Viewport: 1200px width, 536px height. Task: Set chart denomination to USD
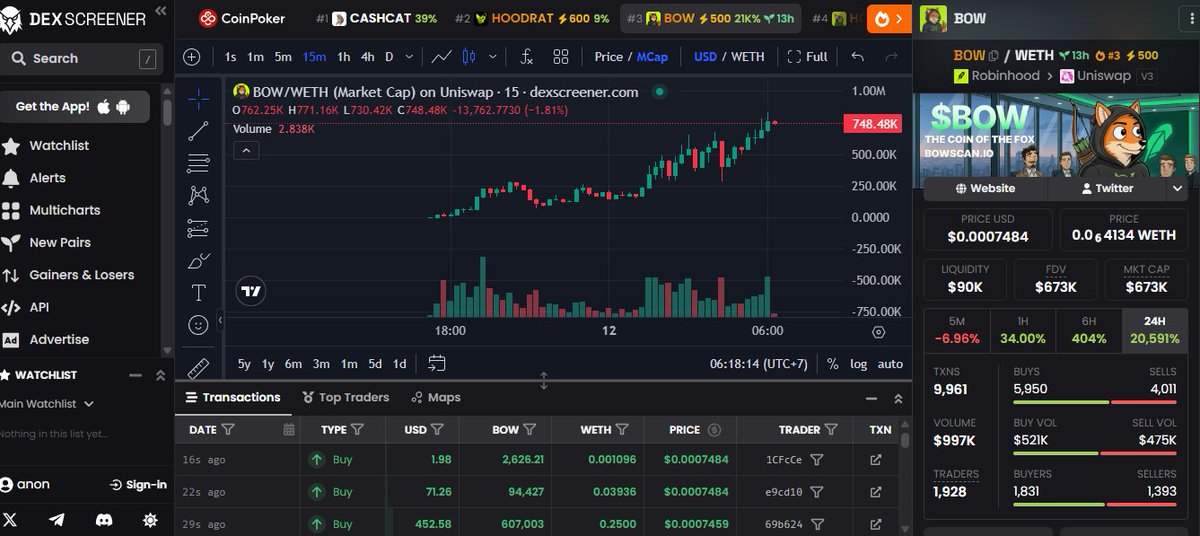(x=705, y=57)
